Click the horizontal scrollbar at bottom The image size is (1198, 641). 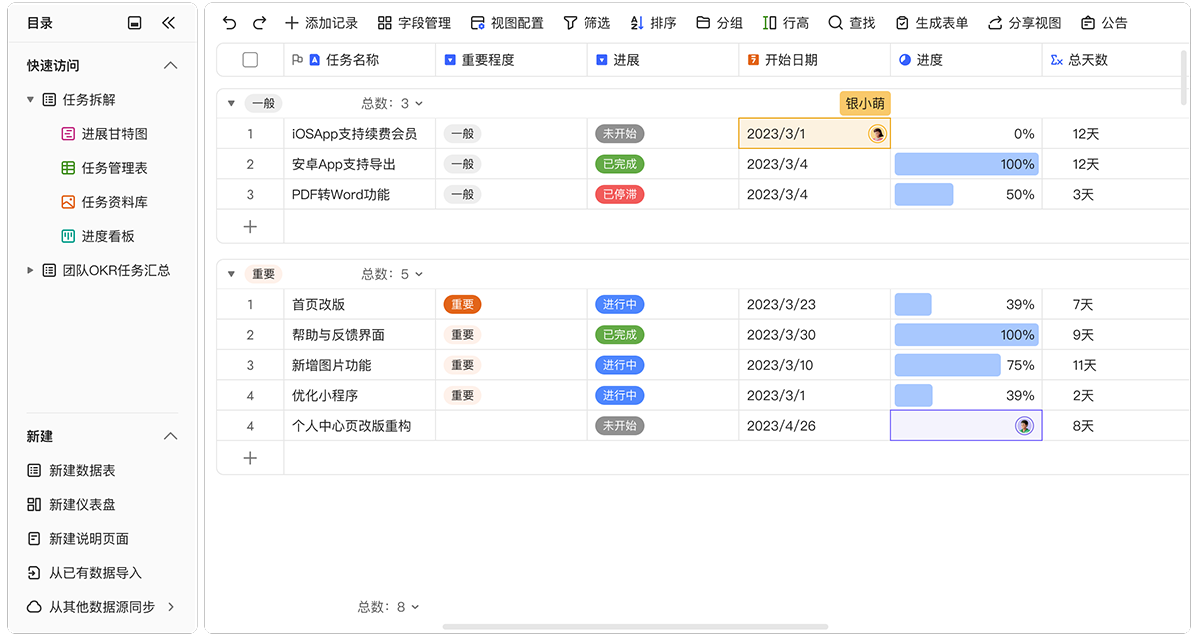pos(635,627)
